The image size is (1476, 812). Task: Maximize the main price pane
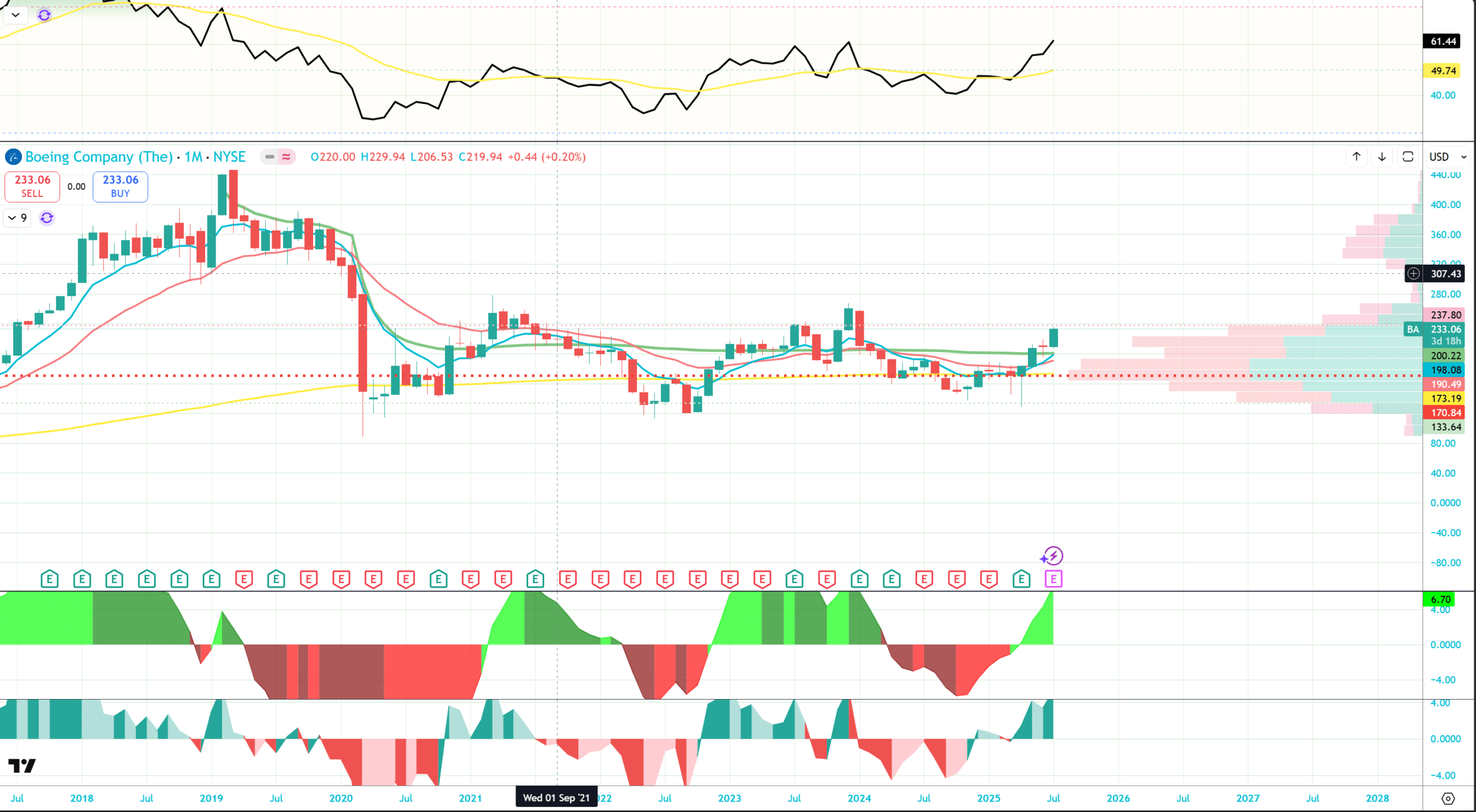(x=1408, y=157)
